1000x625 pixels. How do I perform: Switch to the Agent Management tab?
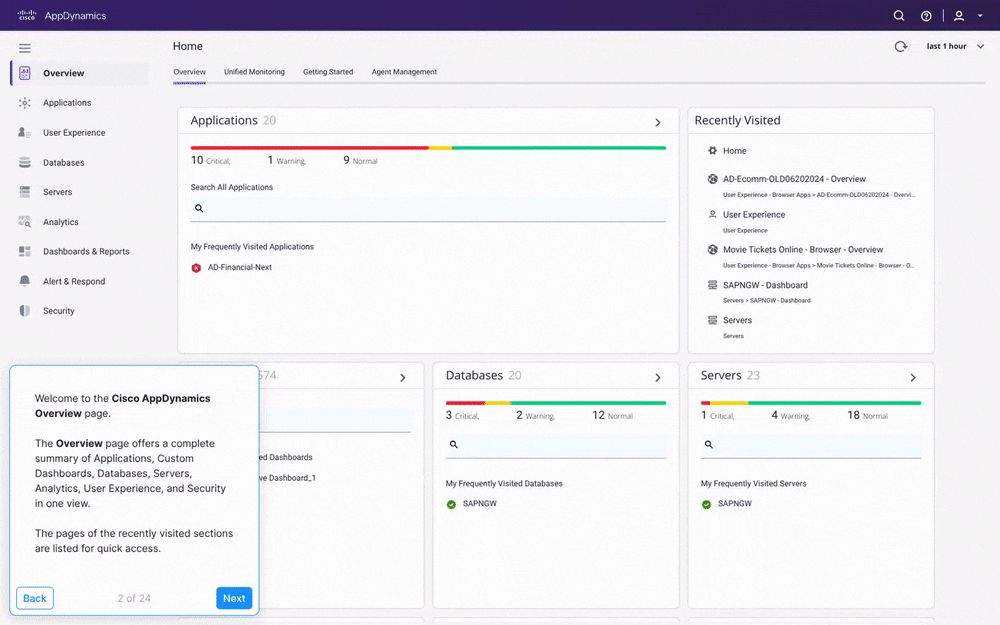click(x=404, y=72)
